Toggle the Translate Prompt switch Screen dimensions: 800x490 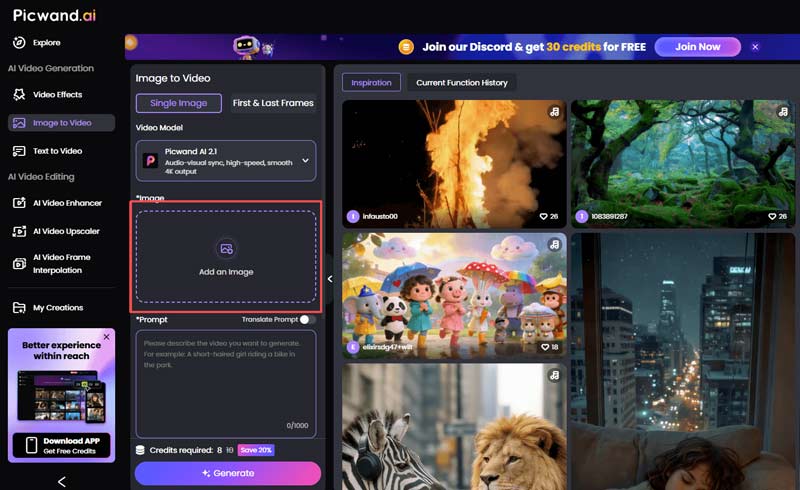tap(307, 320)
